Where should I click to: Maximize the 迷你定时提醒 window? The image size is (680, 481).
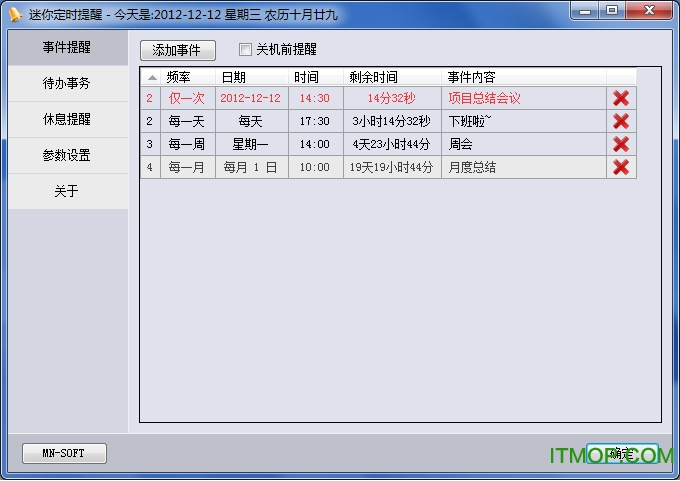[612, 11]
